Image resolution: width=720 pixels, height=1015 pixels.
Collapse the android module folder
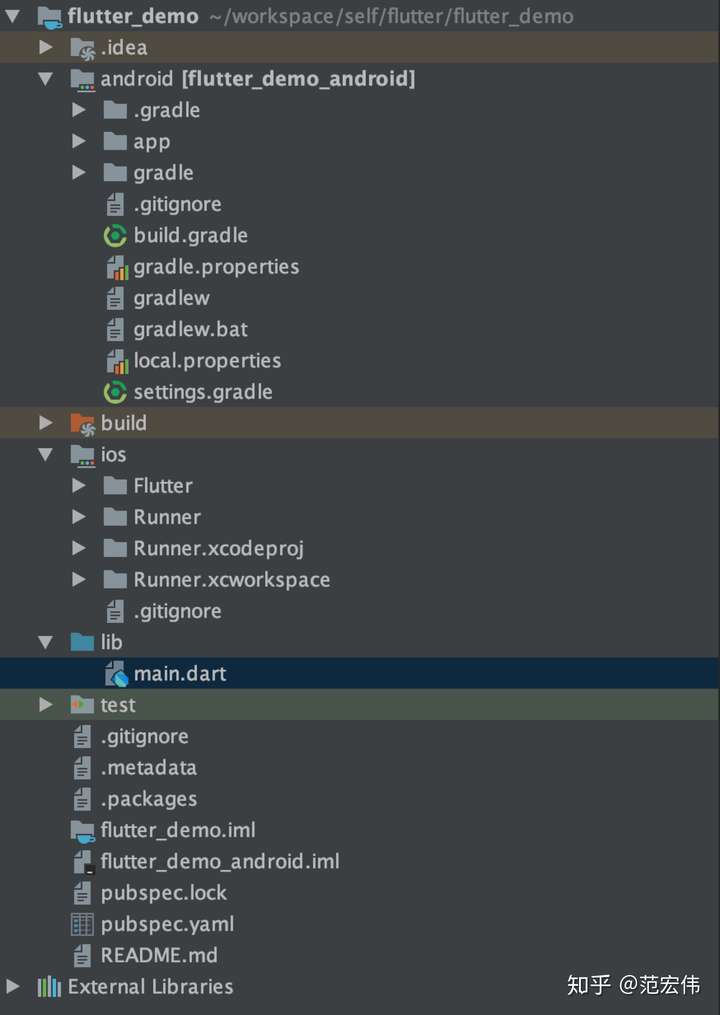[46, 79]
